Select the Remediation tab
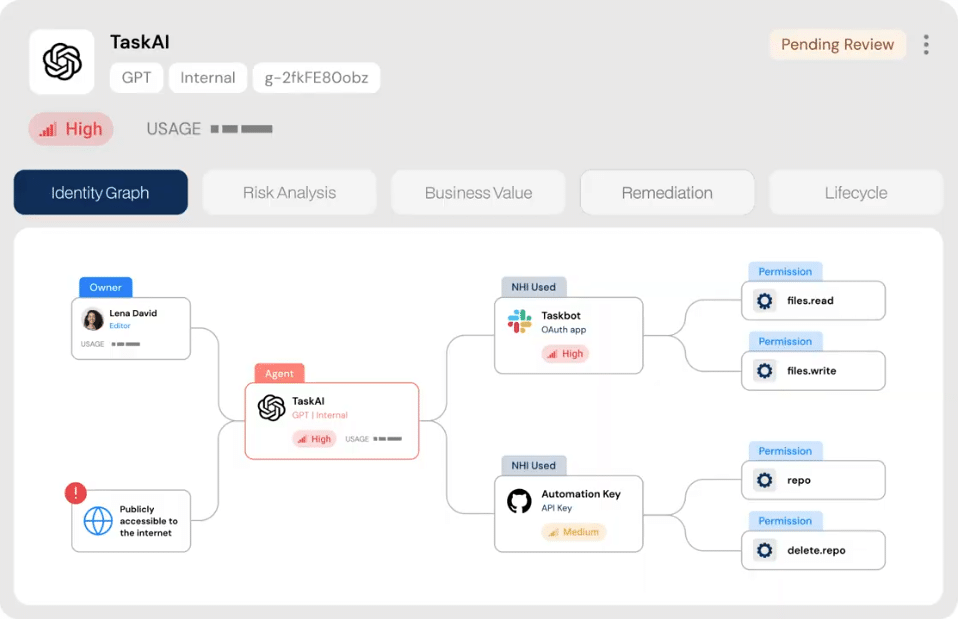Image resolution: width=958 pixels, height=619 pixels. 667,193
